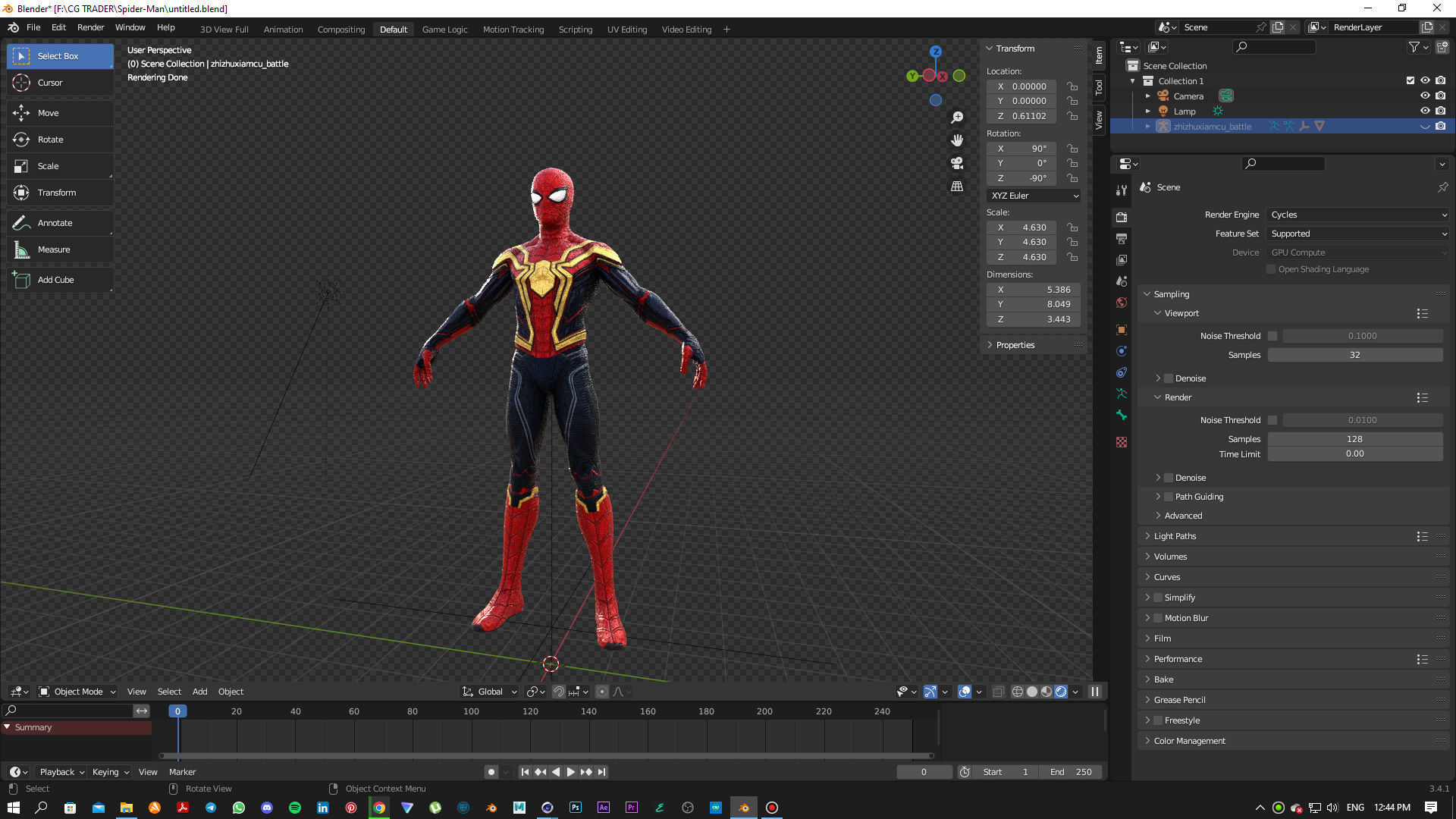The width and height of the screenshot is (1456, 819).
Task: Click the Location Z field 0.61102
Action: (1021, 116)
